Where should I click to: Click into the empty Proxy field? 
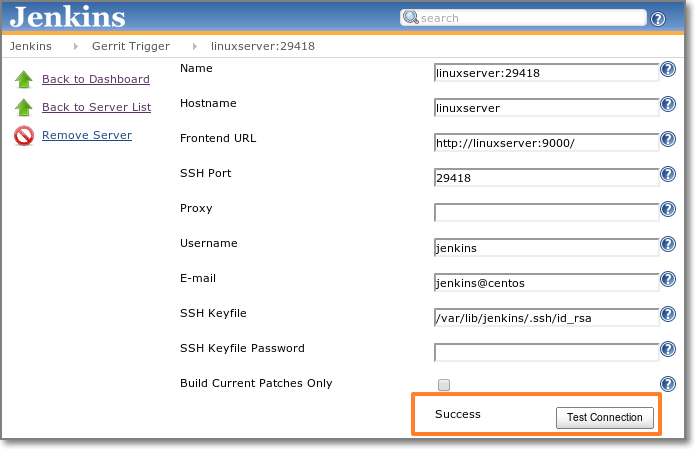(x=547, y=213)
